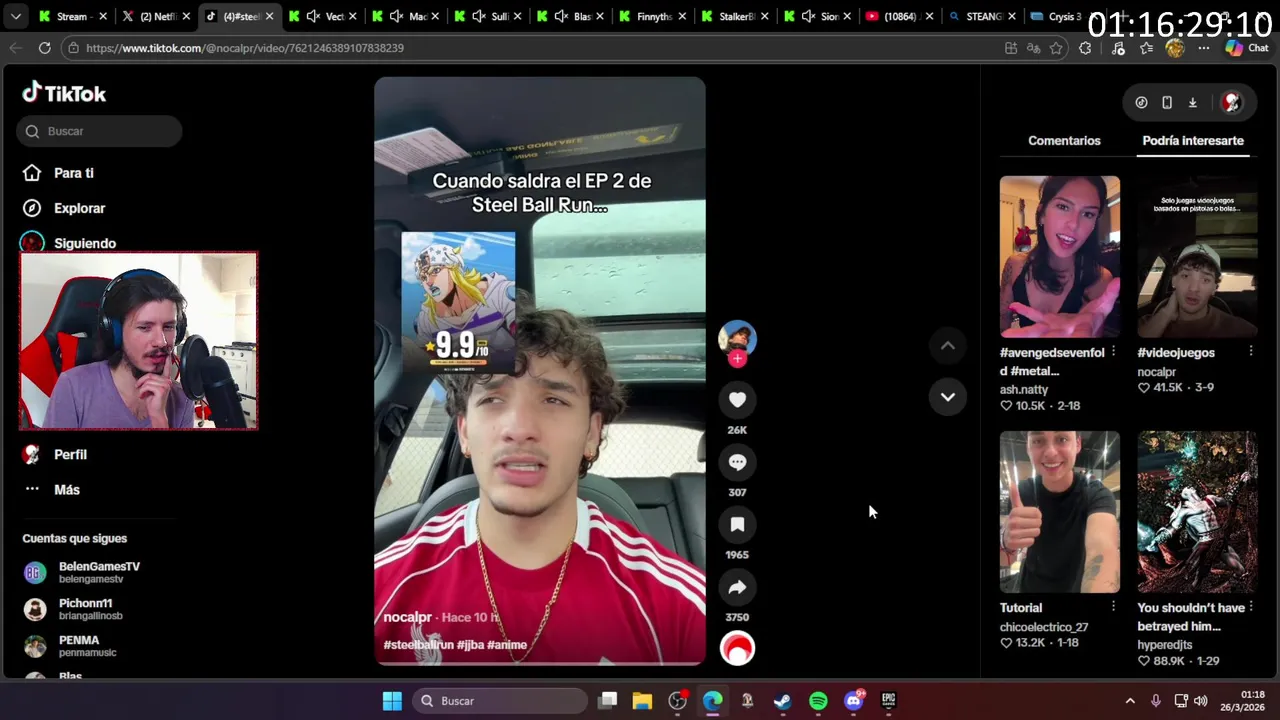Open the PENMA followed account
The width and height of the screenshot is (1280, 720).
[70, 646]
